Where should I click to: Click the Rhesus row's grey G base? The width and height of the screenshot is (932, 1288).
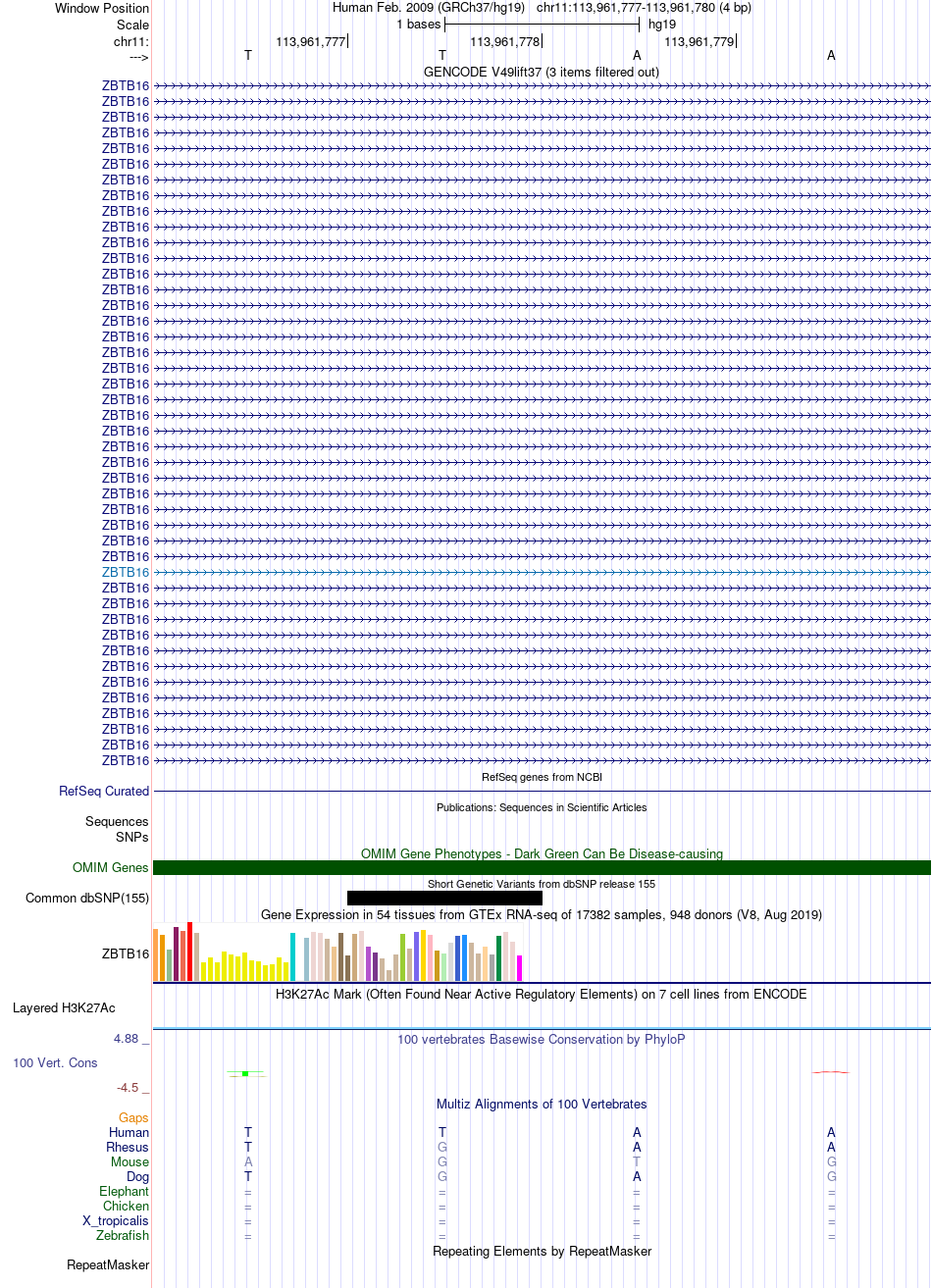442,1147
